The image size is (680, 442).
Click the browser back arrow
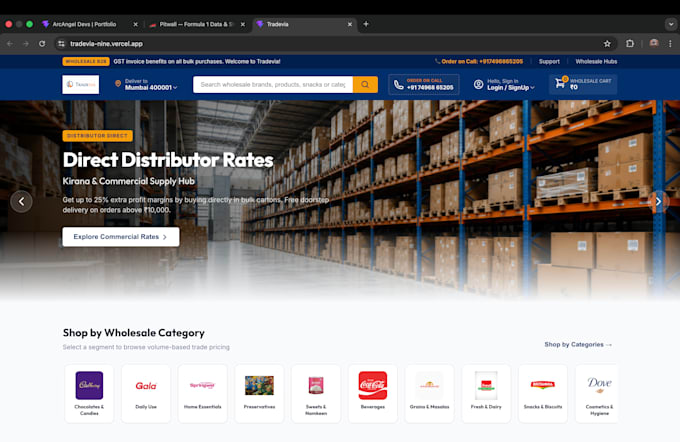[x=10, y=44]
